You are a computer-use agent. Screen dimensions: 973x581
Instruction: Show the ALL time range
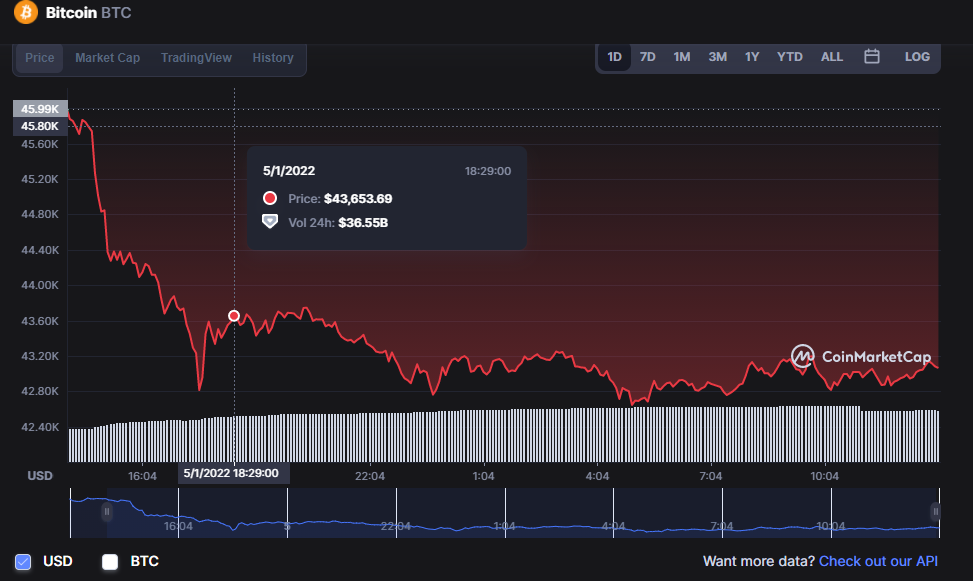pyautogui.click(x=832, y=57)
